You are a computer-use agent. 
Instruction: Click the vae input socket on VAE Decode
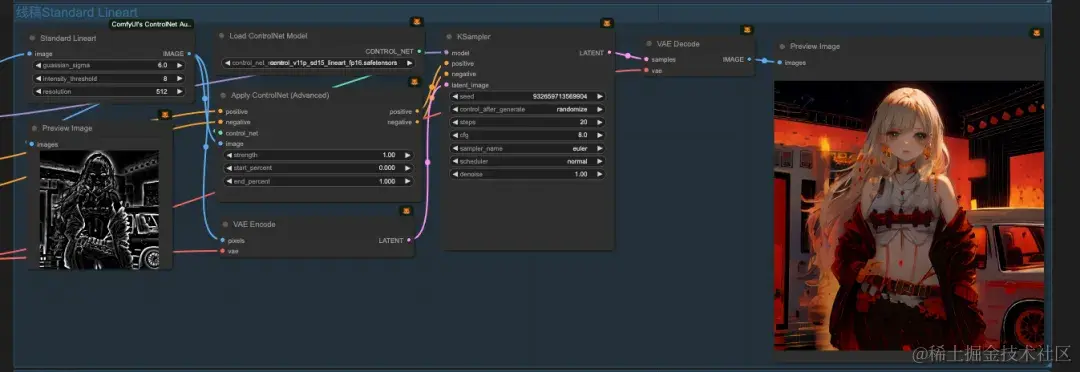(x=645, y=70)
